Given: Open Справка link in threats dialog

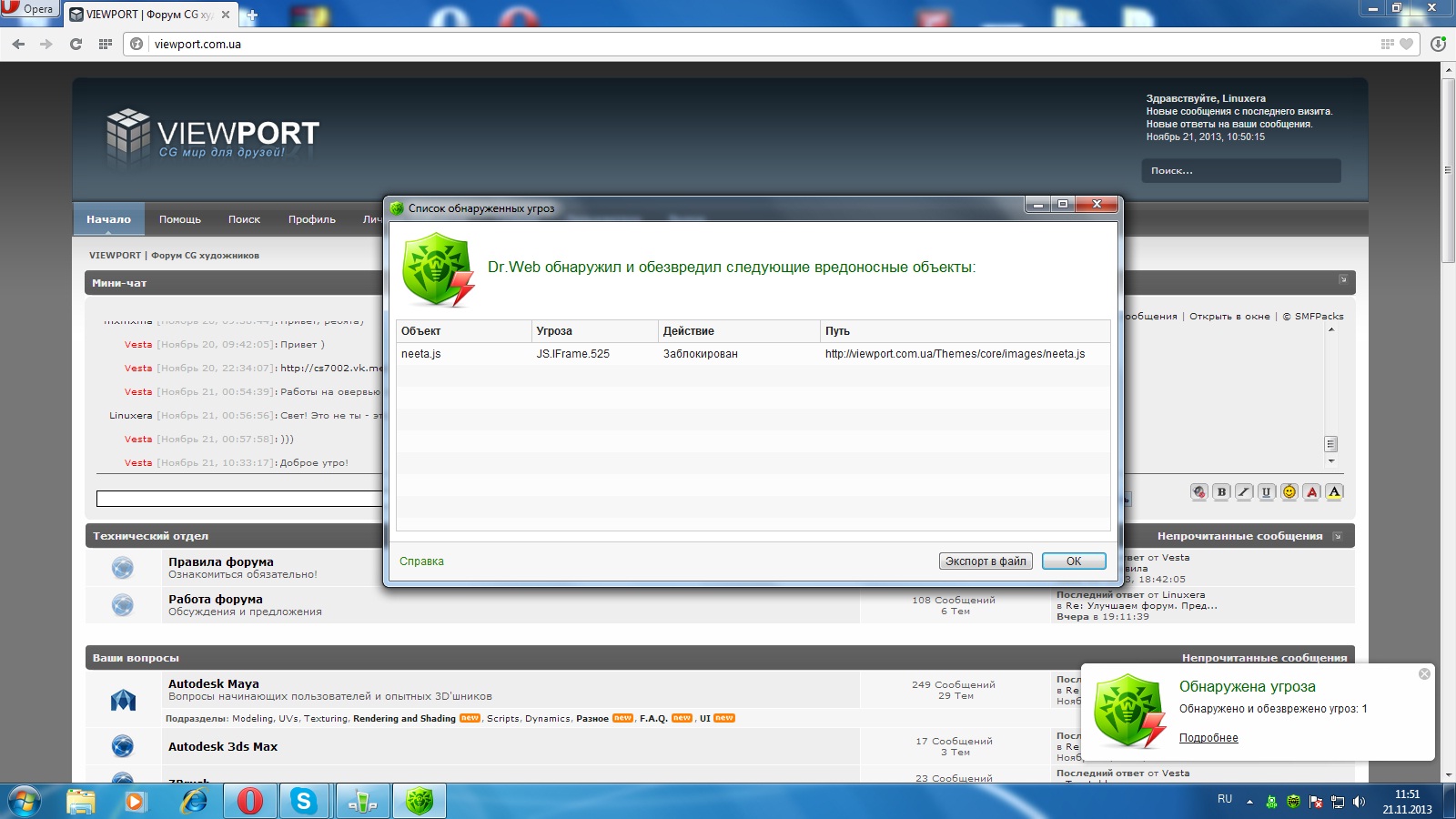Looking at the screenshot, I should point(421,561).
